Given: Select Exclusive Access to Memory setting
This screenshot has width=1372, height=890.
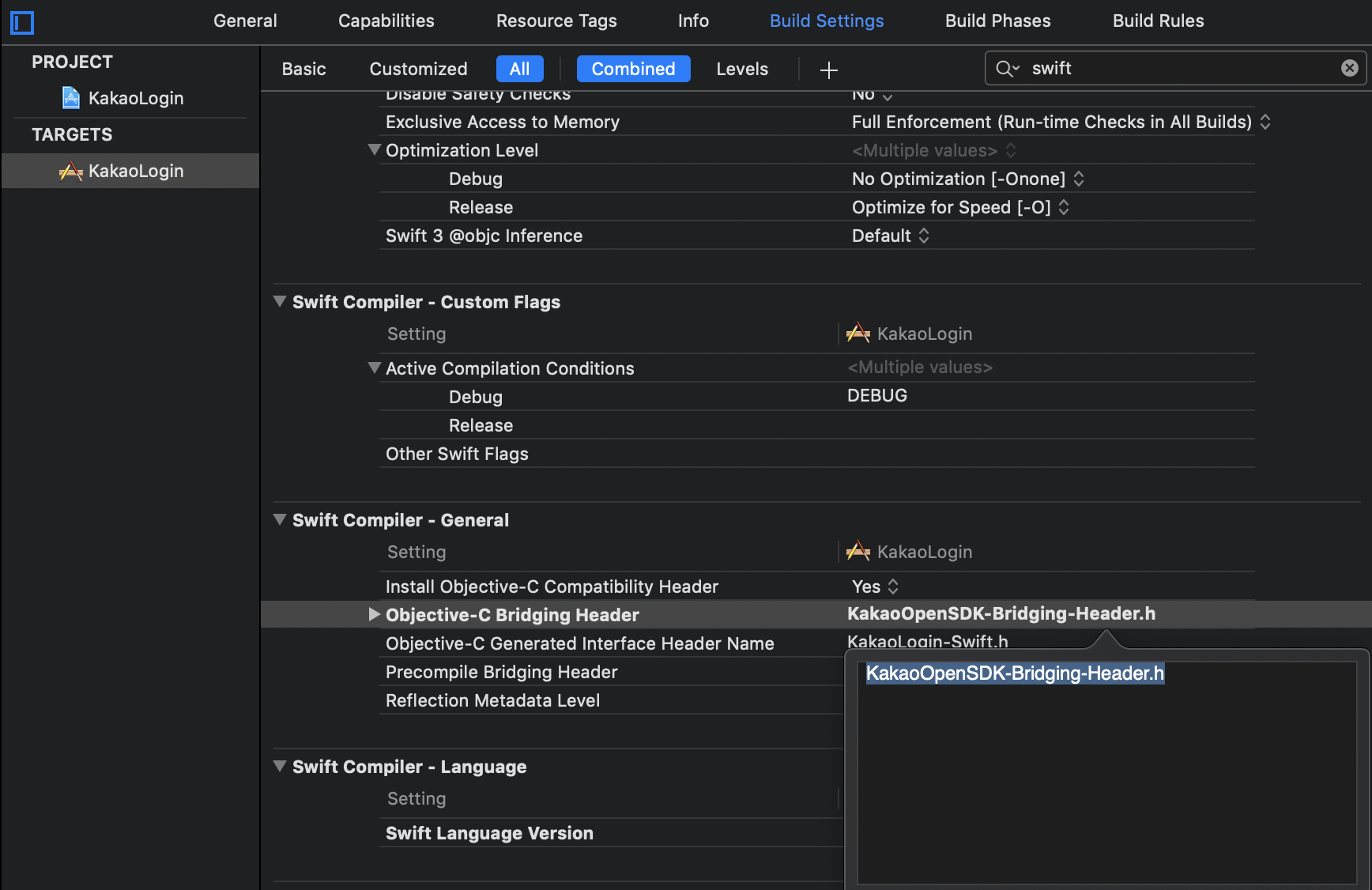Looking at the screenshot, I should (503, 122).
